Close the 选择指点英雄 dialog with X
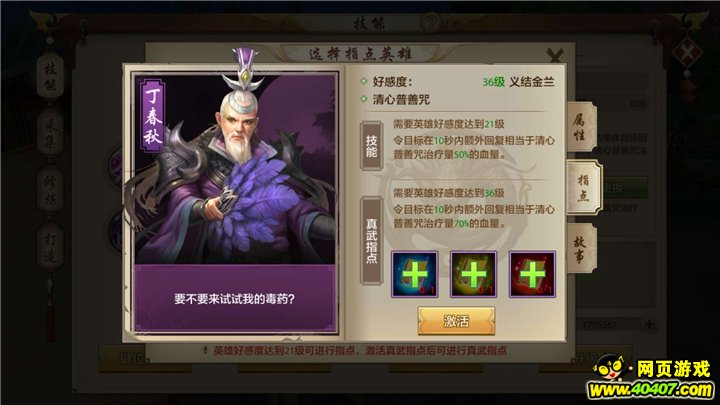The width and height of the screenshot is (720, 405). [556, 55]
